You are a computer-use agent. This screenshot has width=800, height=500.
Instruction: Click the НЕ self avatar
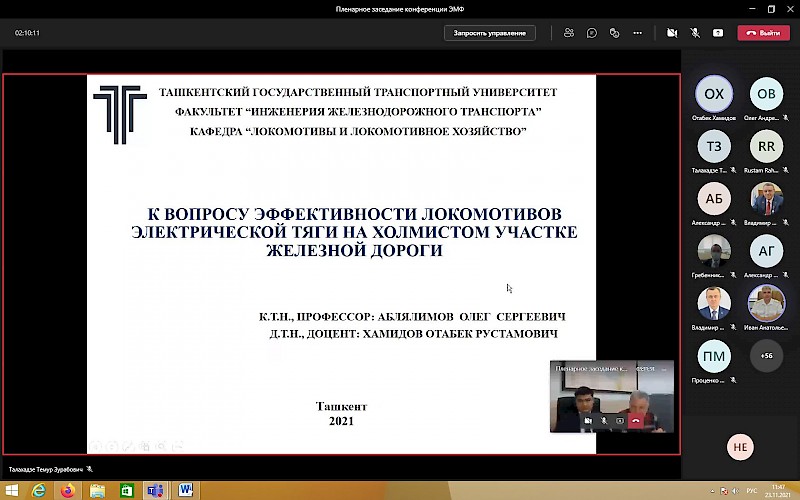point(740,447)
